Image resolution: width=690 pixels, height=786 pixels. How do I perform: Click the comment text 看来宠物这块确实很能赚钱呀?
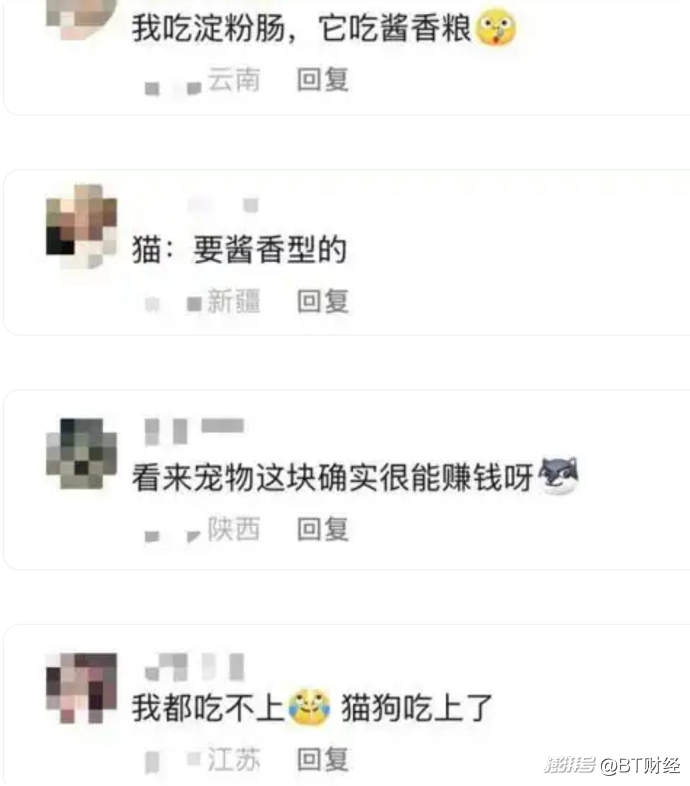click(332, 477)
